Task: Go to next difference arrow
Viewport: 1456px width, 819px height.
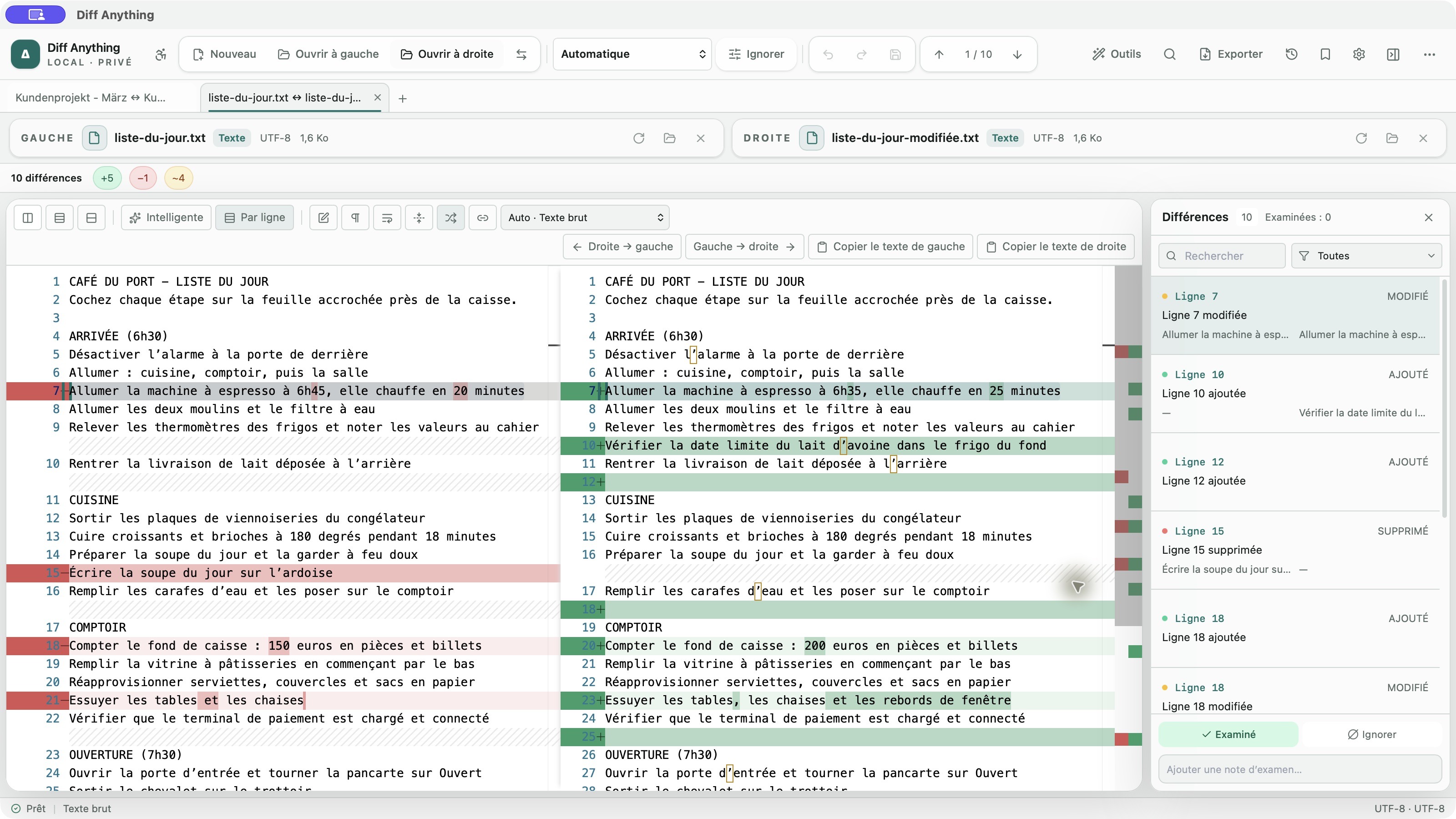Action: (x=1017, y=54)
